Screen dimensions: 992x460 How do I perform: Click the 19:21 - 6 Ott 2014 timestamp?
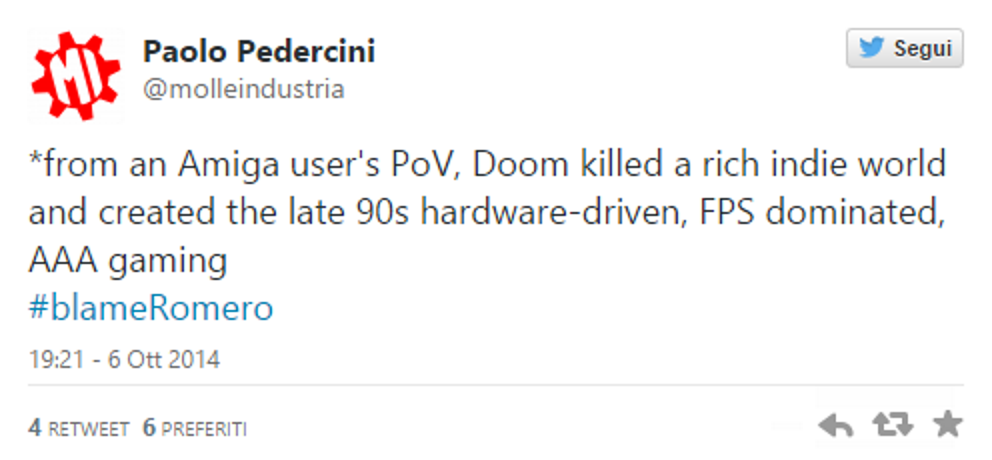(124, 359)
